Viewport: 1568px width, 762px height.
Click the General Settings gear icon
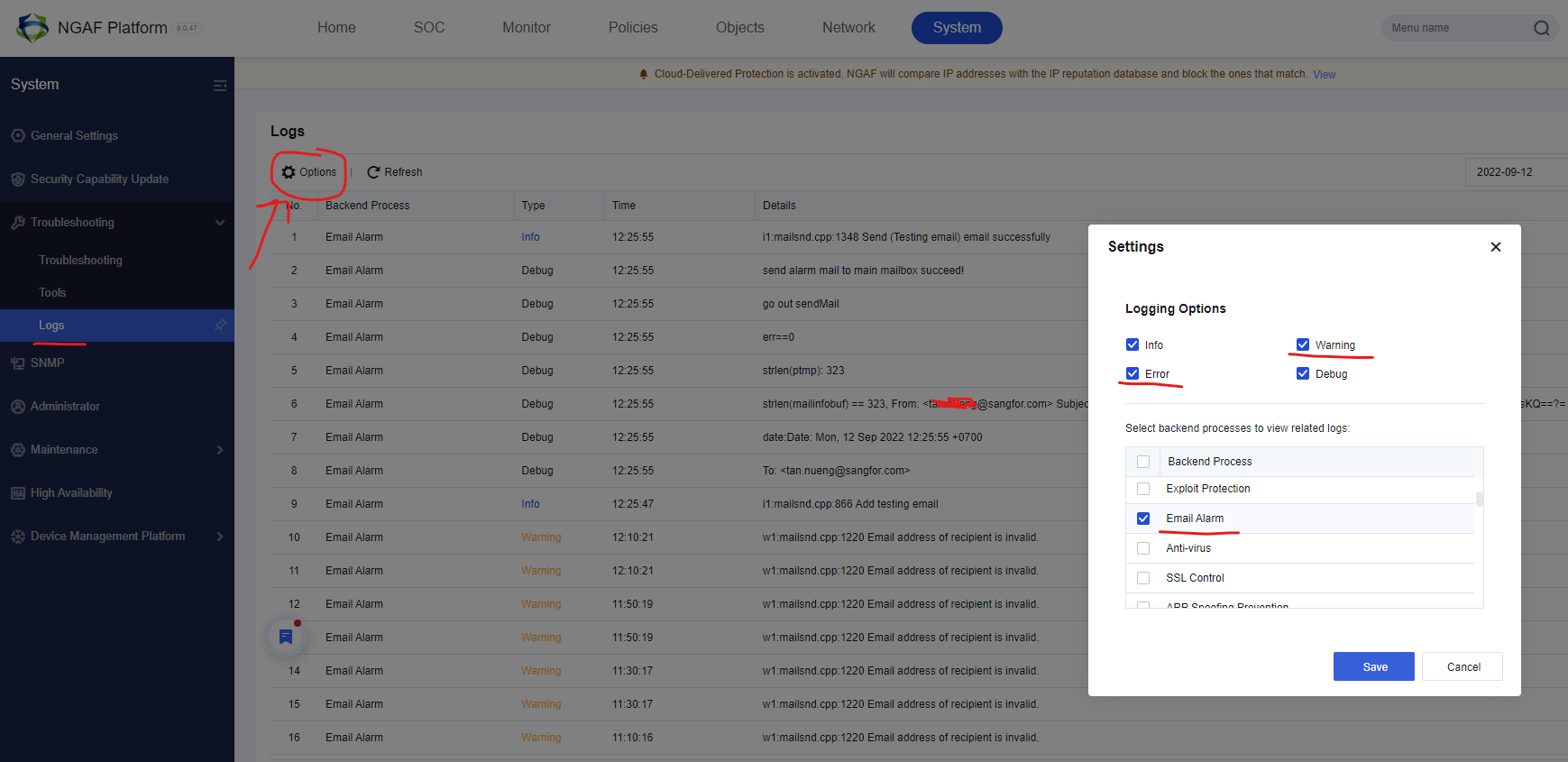[x=18, y=135]
